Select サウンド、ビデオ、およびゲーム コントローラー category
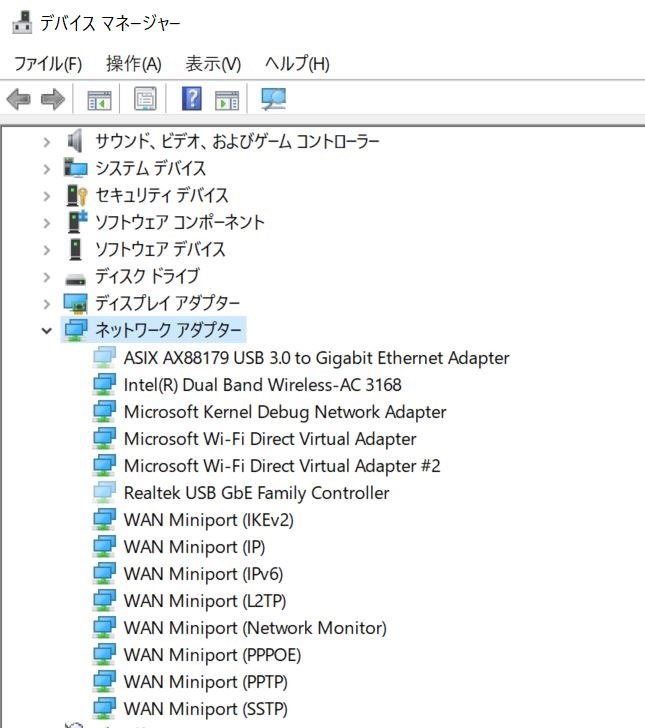The image size is (645, 728). tap(237, 141)
